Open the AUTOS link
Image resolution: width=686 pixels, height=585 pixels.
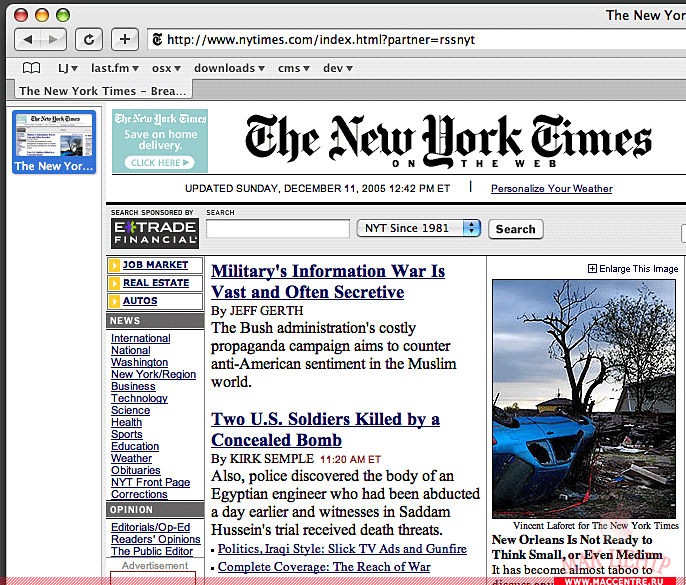tap(140, 301)
